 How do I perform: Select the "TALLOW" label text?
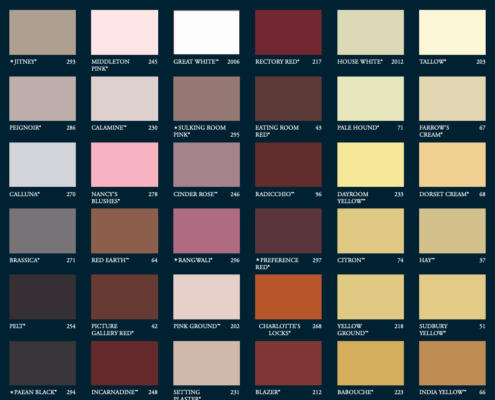pos(432,62)
